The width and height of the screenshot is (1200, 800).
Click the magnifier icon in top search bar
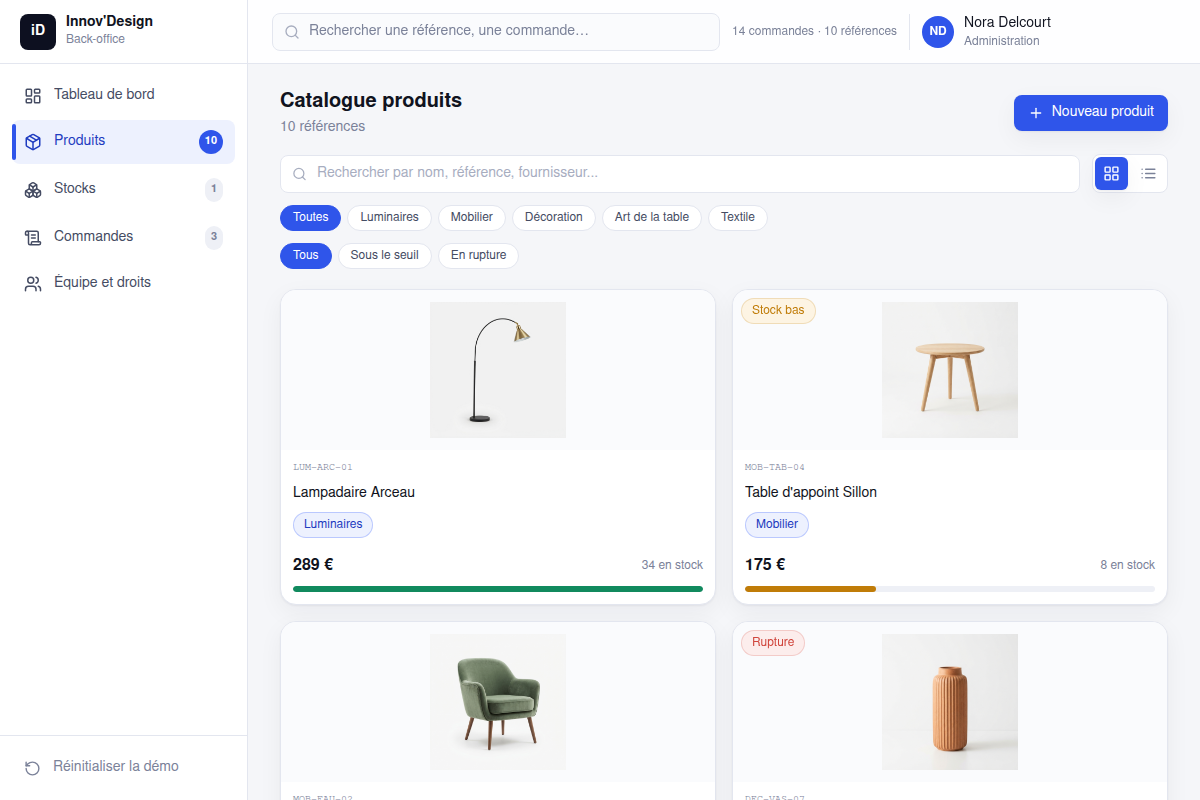pos(292,32)
